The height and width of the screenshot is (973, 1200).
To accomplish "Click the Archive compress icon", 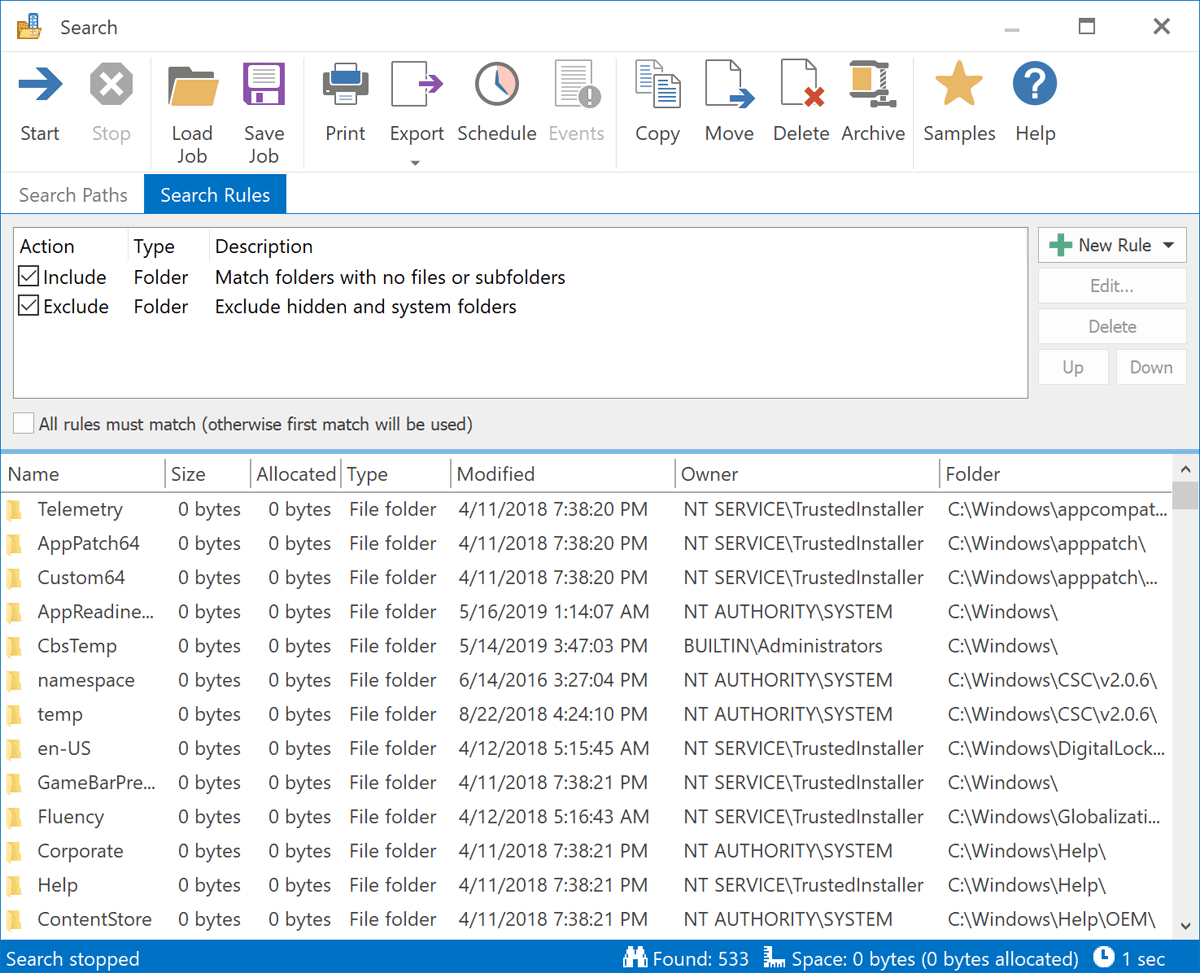I will click(873, 85).
